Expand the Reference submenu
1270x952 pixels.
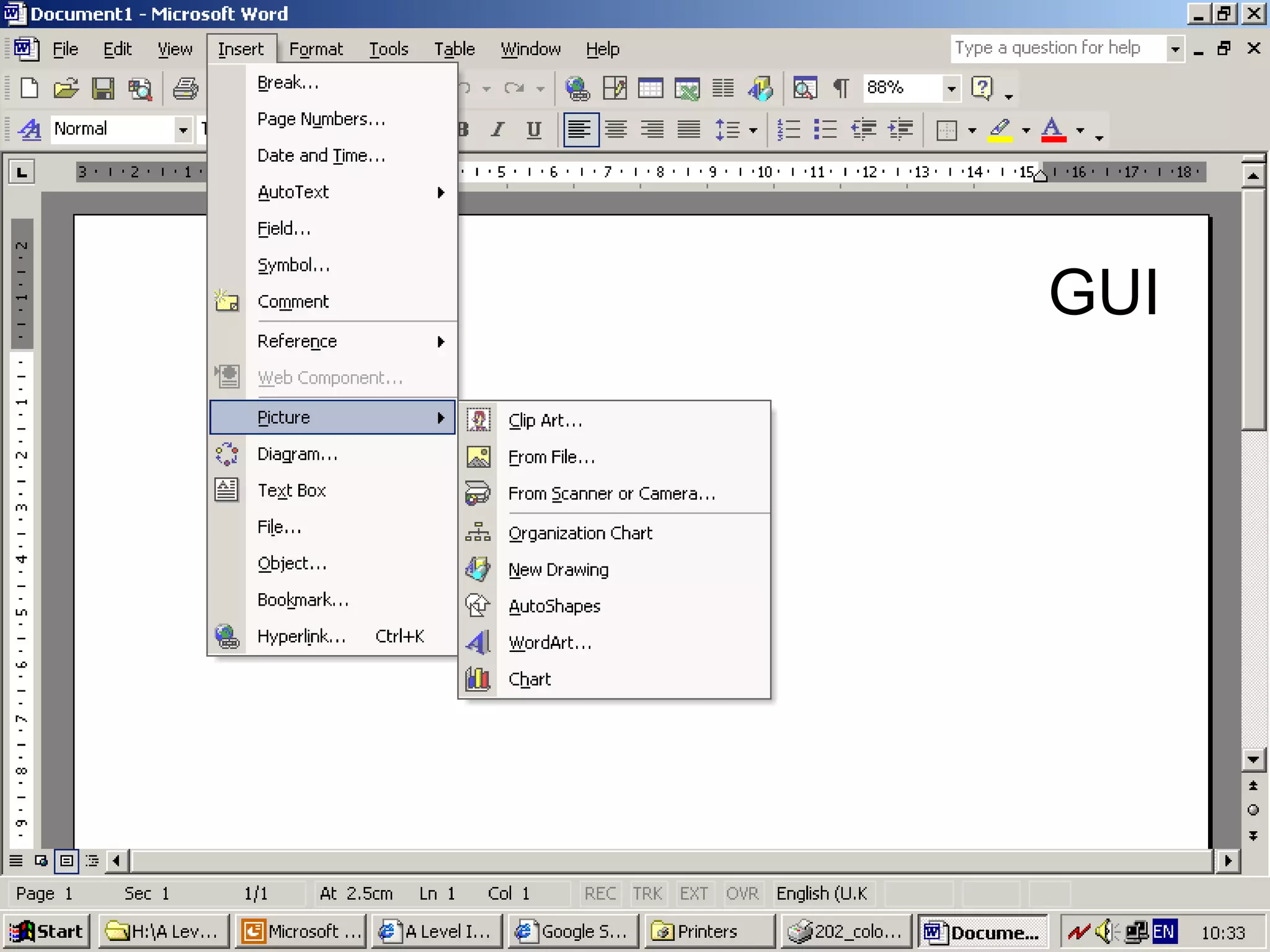332,342
